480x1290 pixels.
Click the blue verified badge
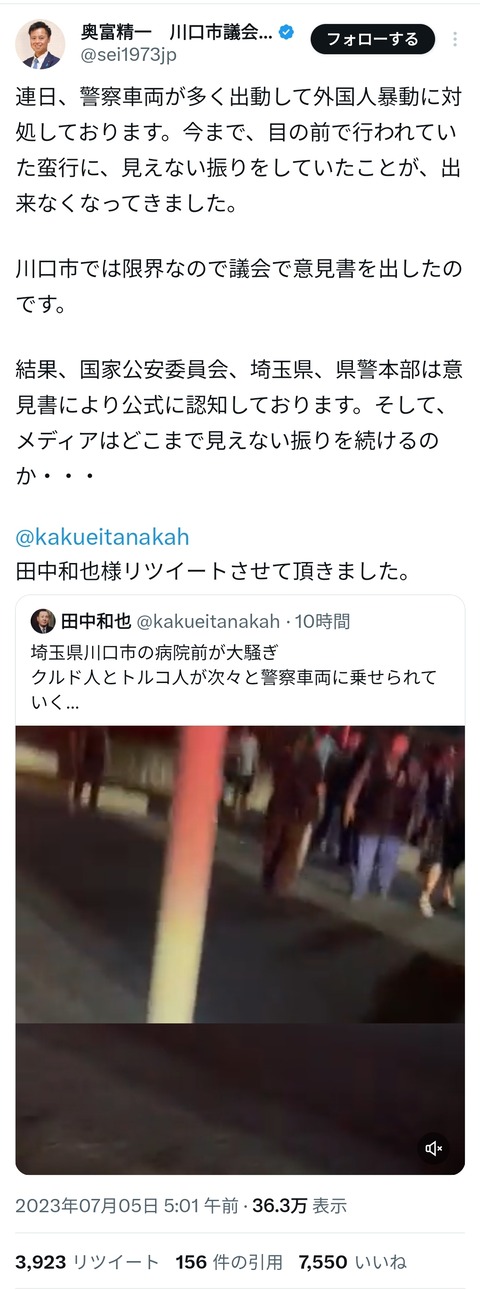[286, 33]
